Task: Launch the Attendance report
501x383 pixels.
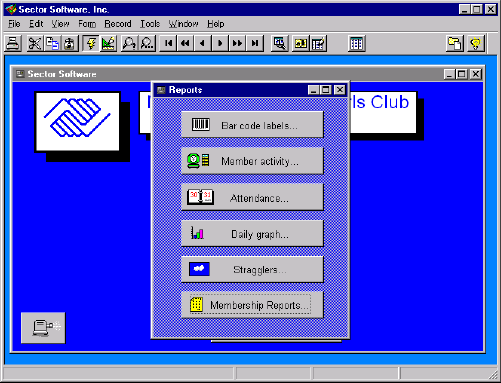Action: coord(252,197)
